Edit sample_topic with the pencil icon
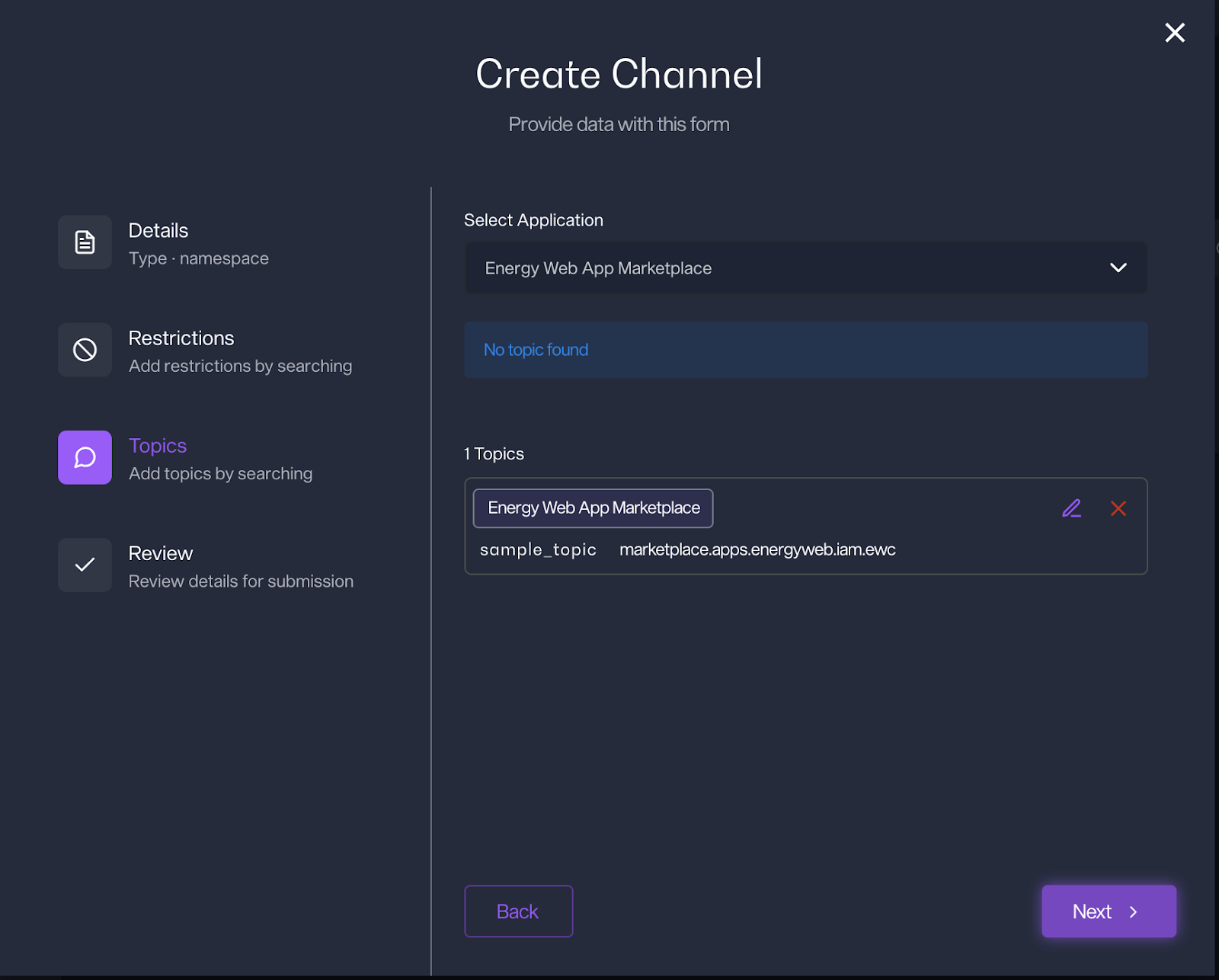 [x=1071, y=508]
